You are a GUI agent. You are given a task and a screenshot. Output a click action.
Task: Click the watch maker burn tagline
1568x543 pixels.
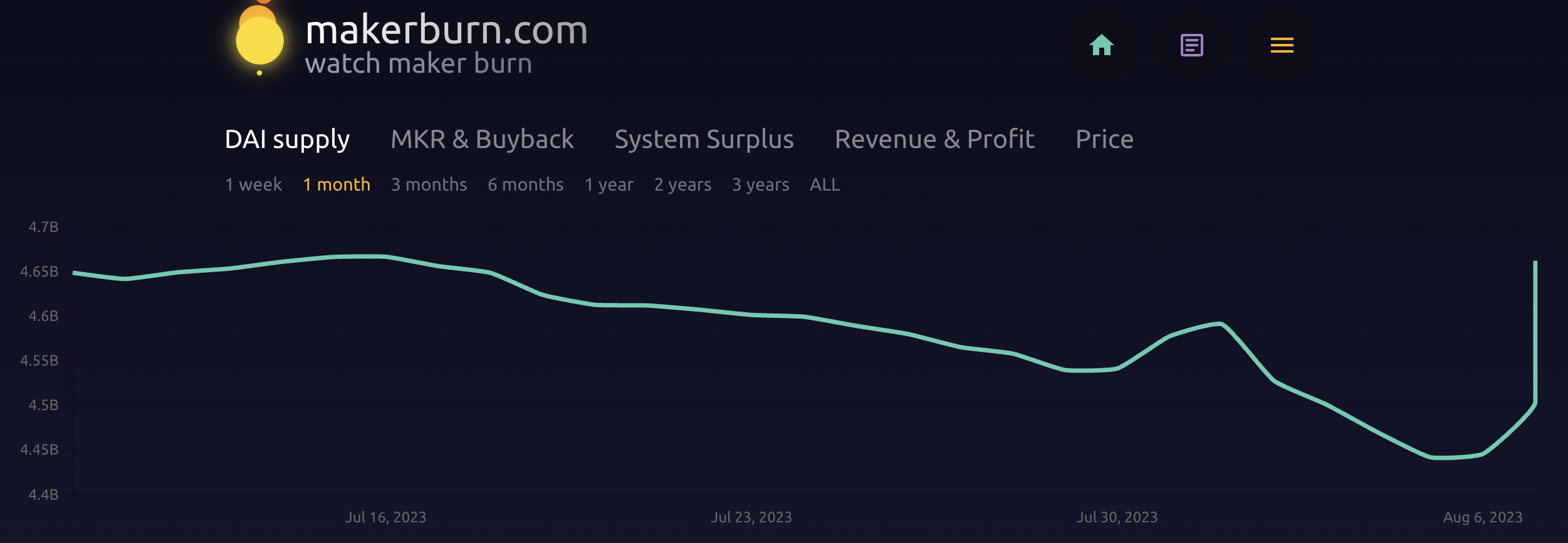(x=418, y=64)
